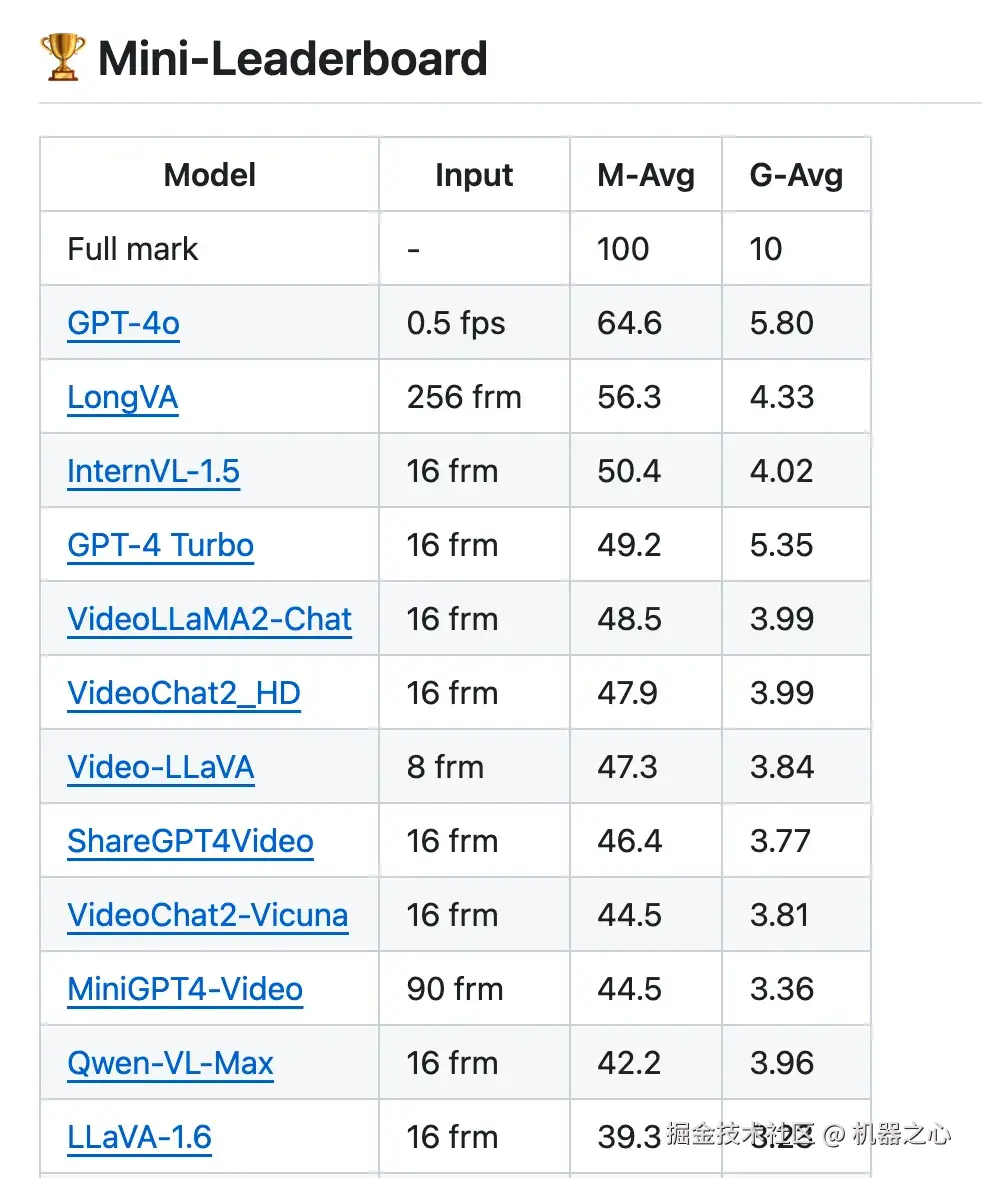
Task: Click the M-Avg column header
Action: coord(645,176)
